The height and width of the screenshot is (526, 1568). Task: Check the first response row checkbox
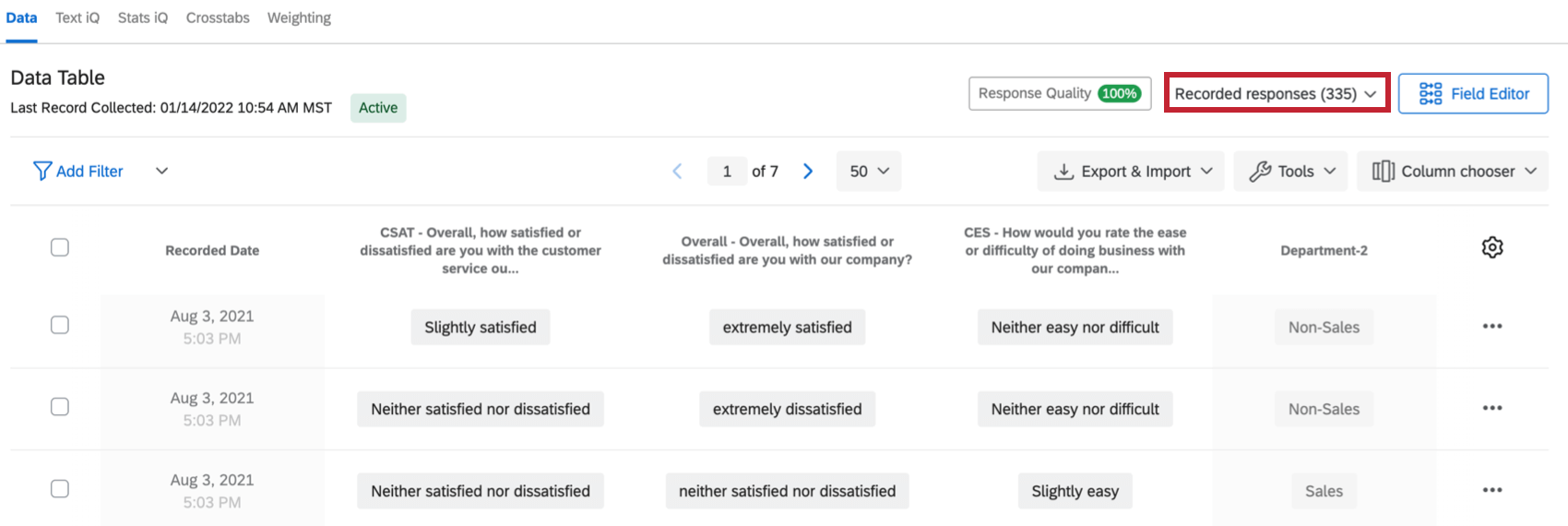click(x=60, y=325)
